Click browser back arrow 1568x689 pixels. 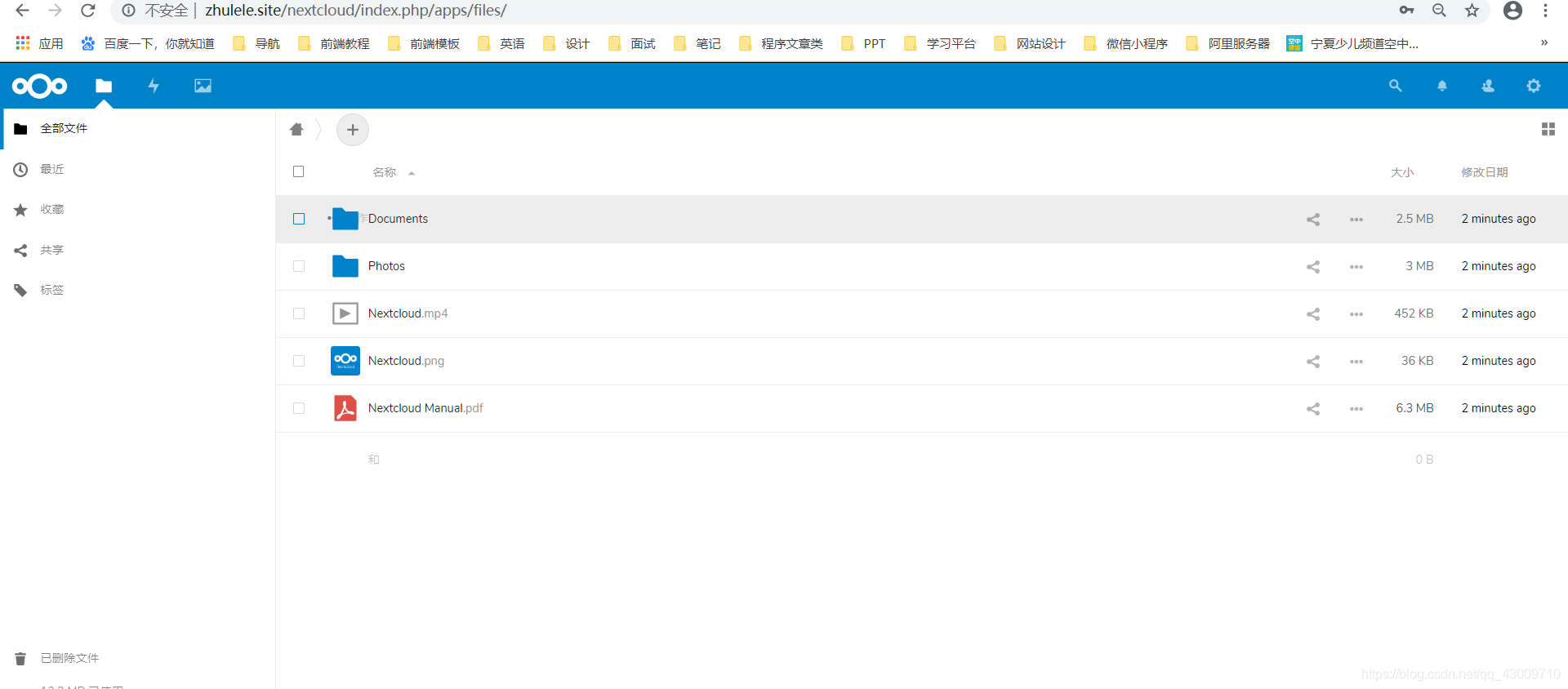(x=22, y=11)
